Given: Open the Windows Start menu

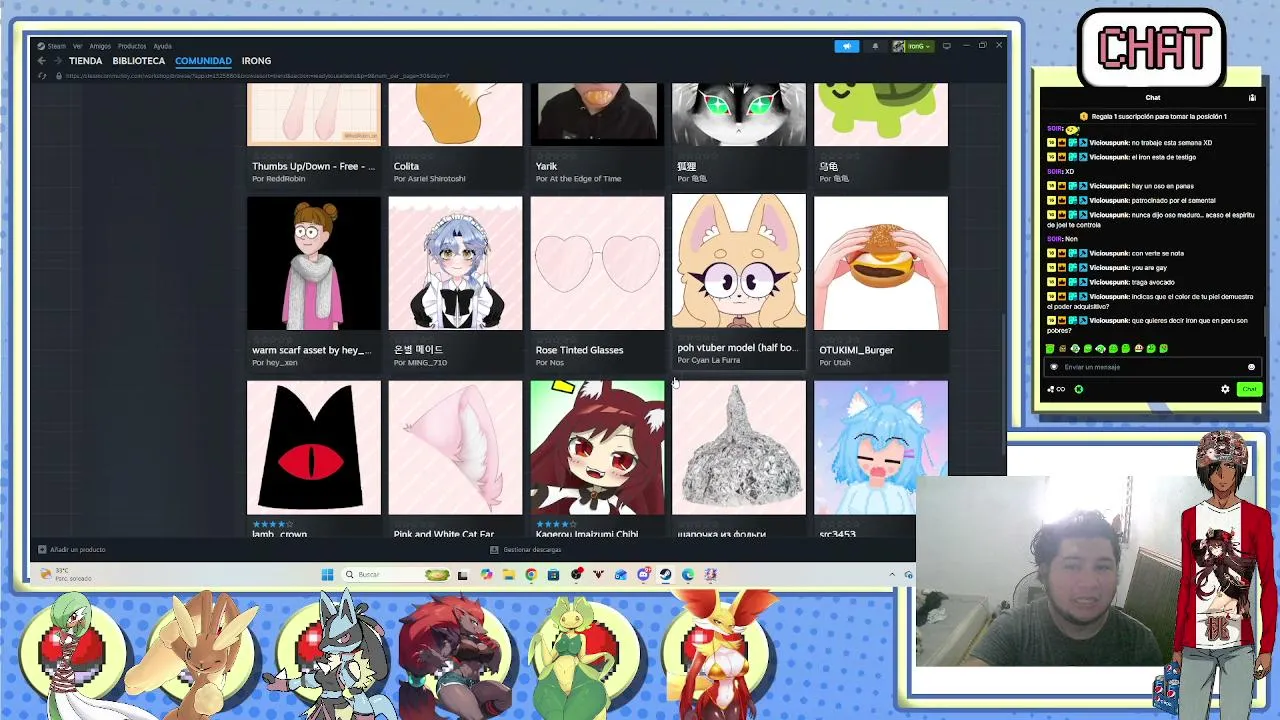Looking at the screenshot, I should (x=327, y=574).
